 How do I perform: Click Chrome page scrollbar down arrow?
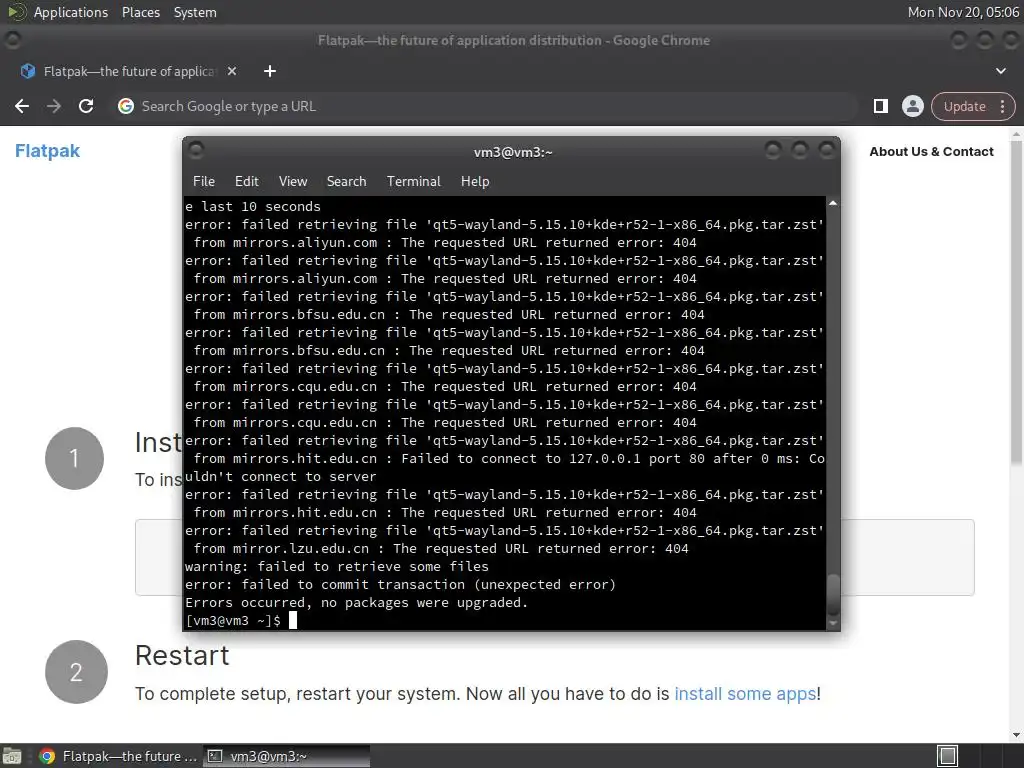tap(1016, 735)
